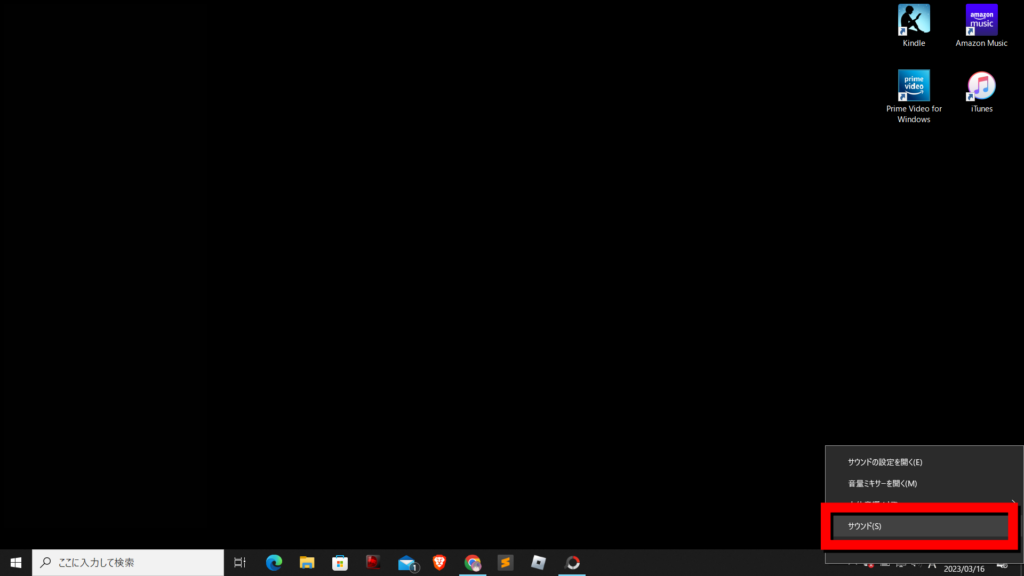Open Prime Video for Windows shortcut
Image resolution: width=1024 pixels, height=576 pixels.
coord(913,95)
